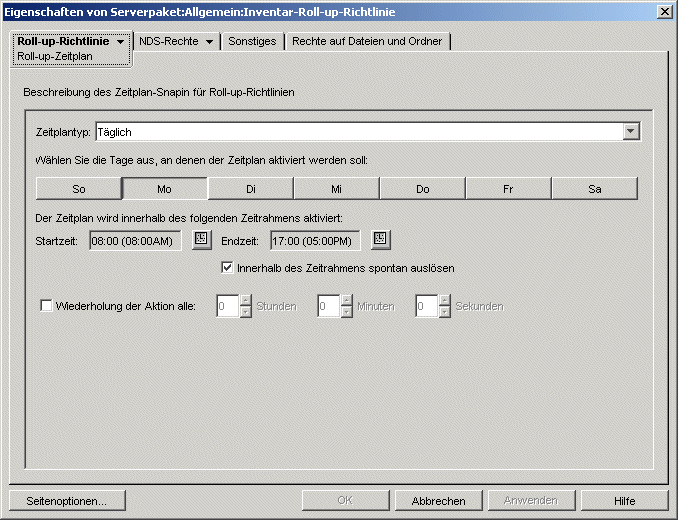Click the Startzeit input field

click(135, 240)
